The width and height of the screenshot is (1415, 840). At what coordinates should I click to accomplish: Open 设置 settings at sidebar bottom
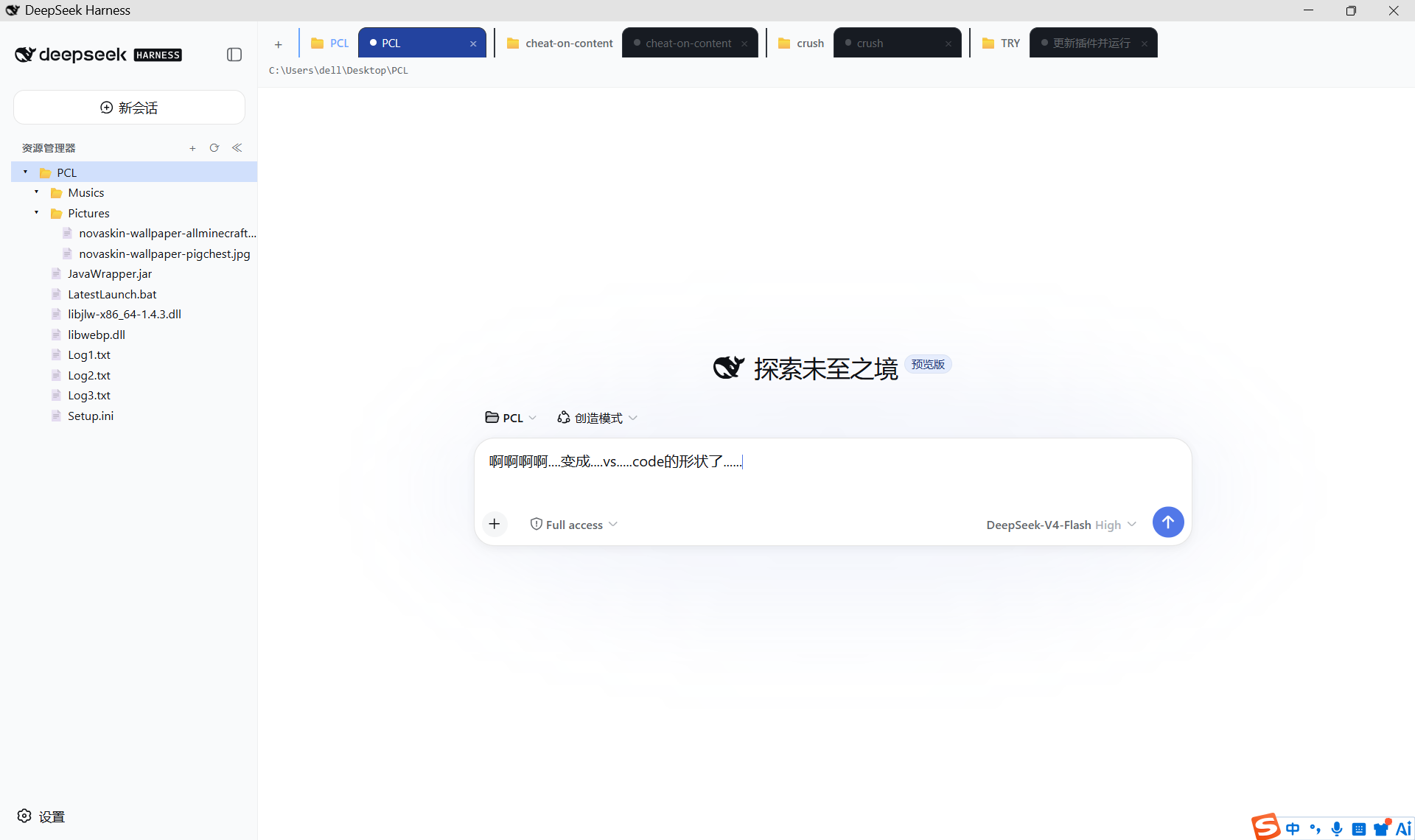point(41,816)
